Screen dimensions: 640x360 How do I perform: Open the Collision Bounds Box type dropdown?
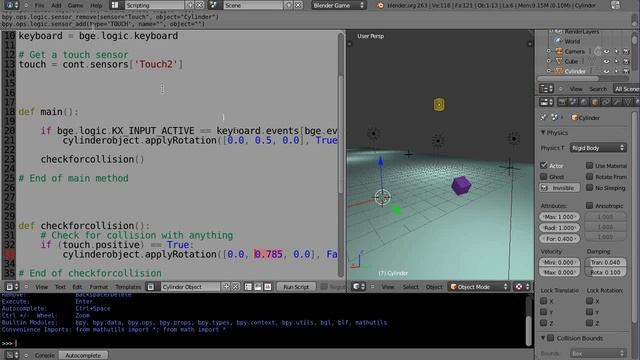point(598,353)
